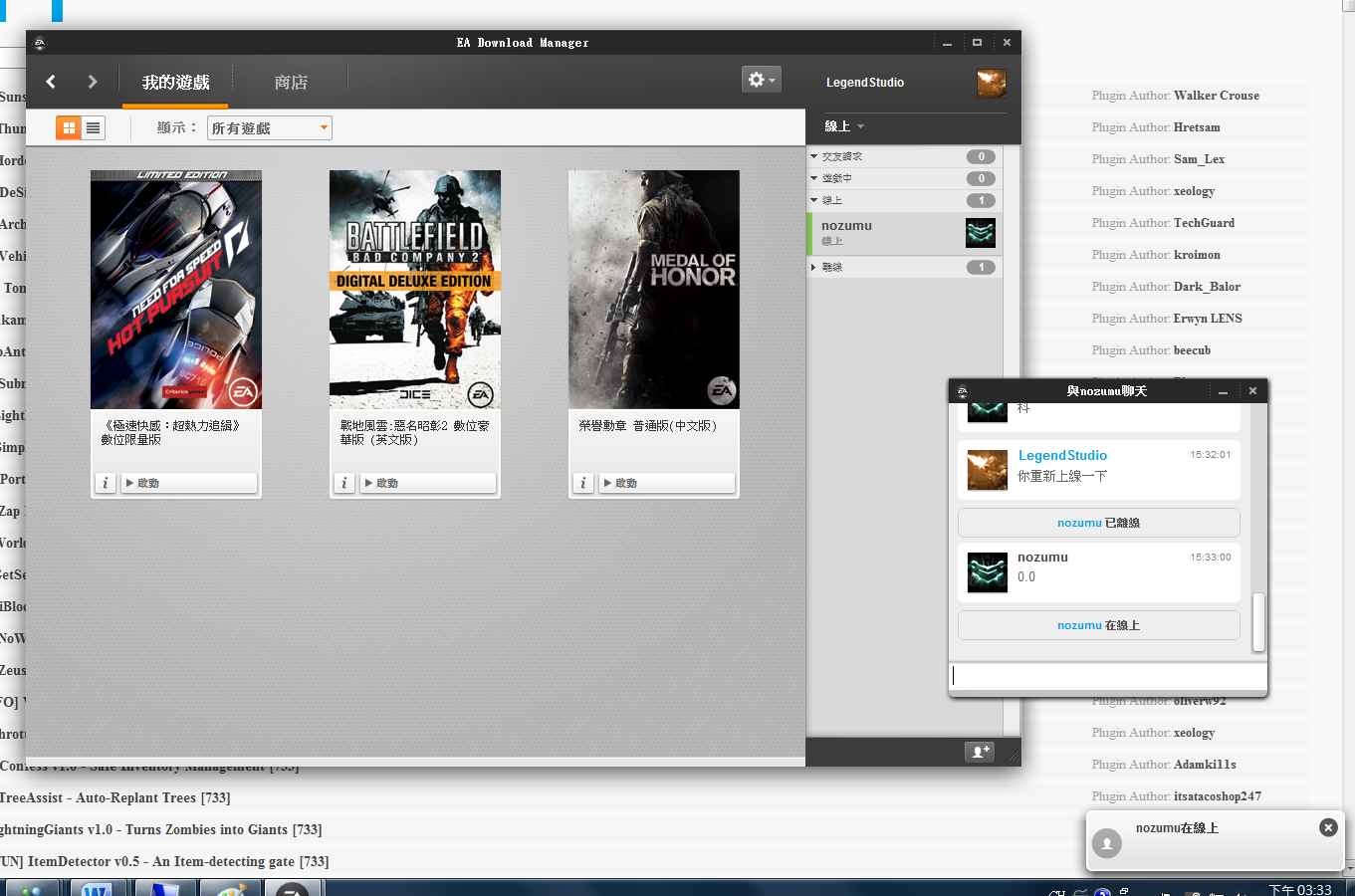Dismiss the nozumu online notification
The image size is (1355, 896).
pyautogui.click(x=1327, y=827)
